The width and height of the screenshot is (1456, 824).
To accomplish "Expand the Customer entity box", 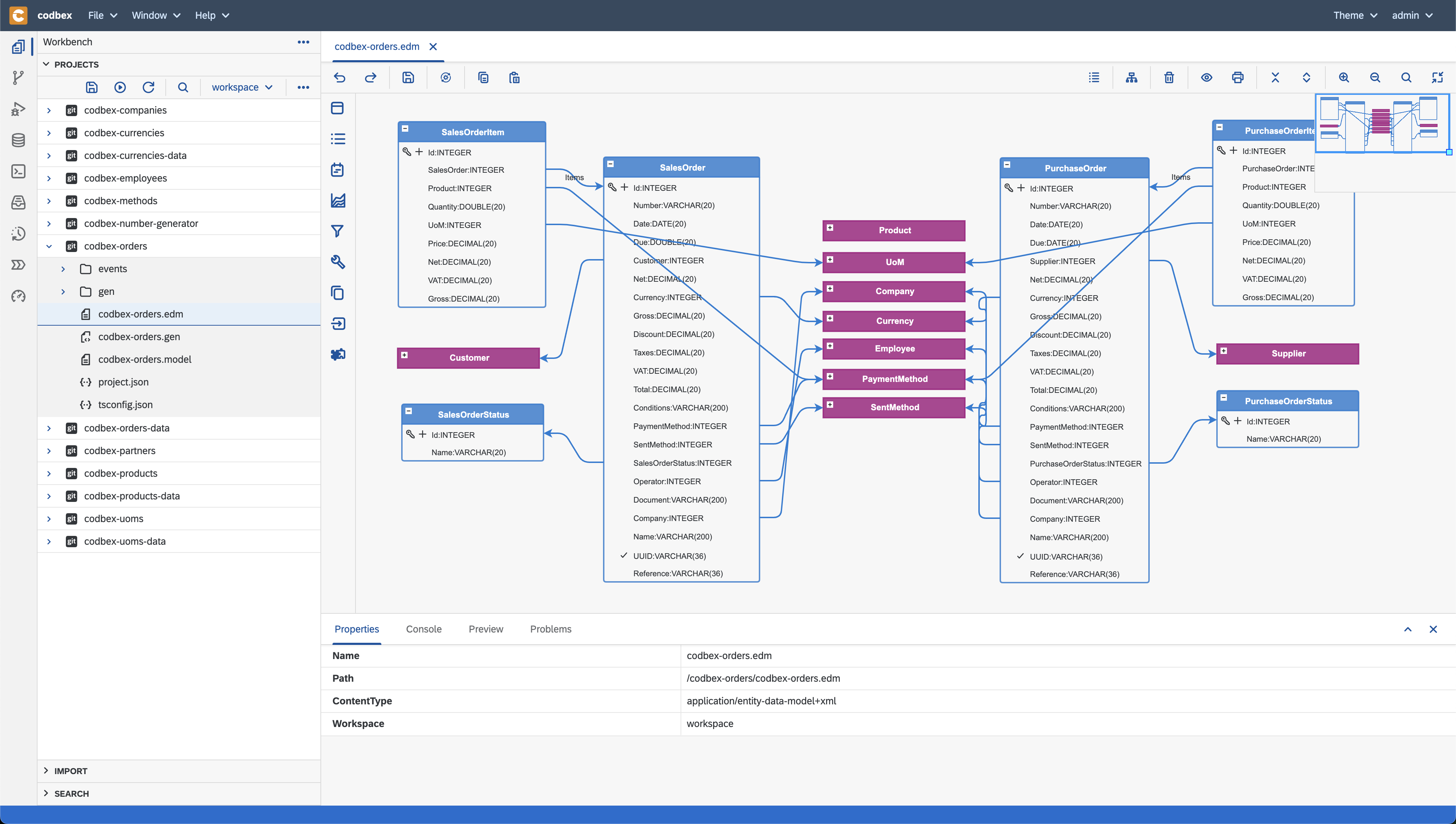I will tap(405, 355).
